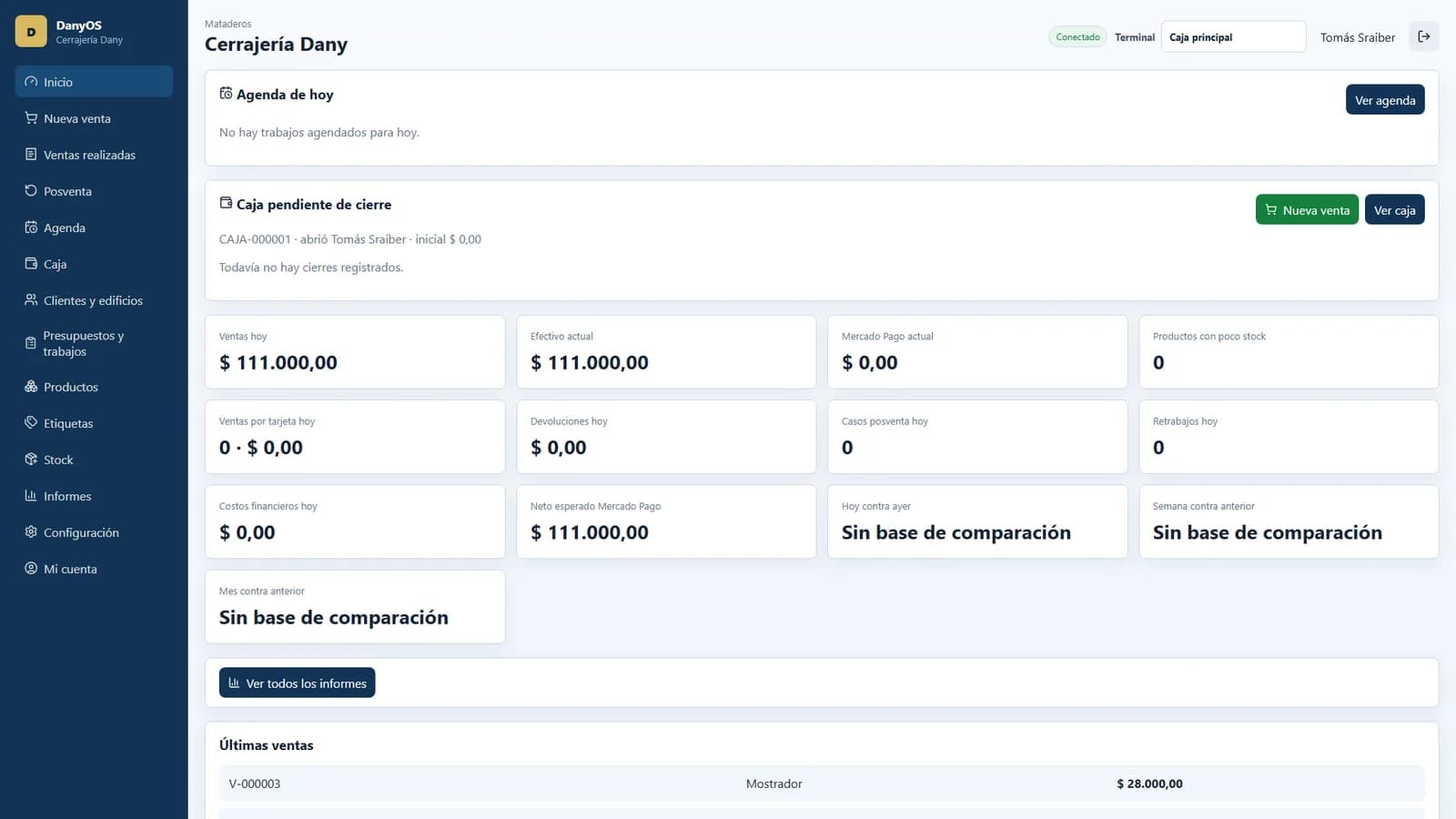1456x819 pixels.
Task: Click the Configuración gear icon
Action: (31, 532)
